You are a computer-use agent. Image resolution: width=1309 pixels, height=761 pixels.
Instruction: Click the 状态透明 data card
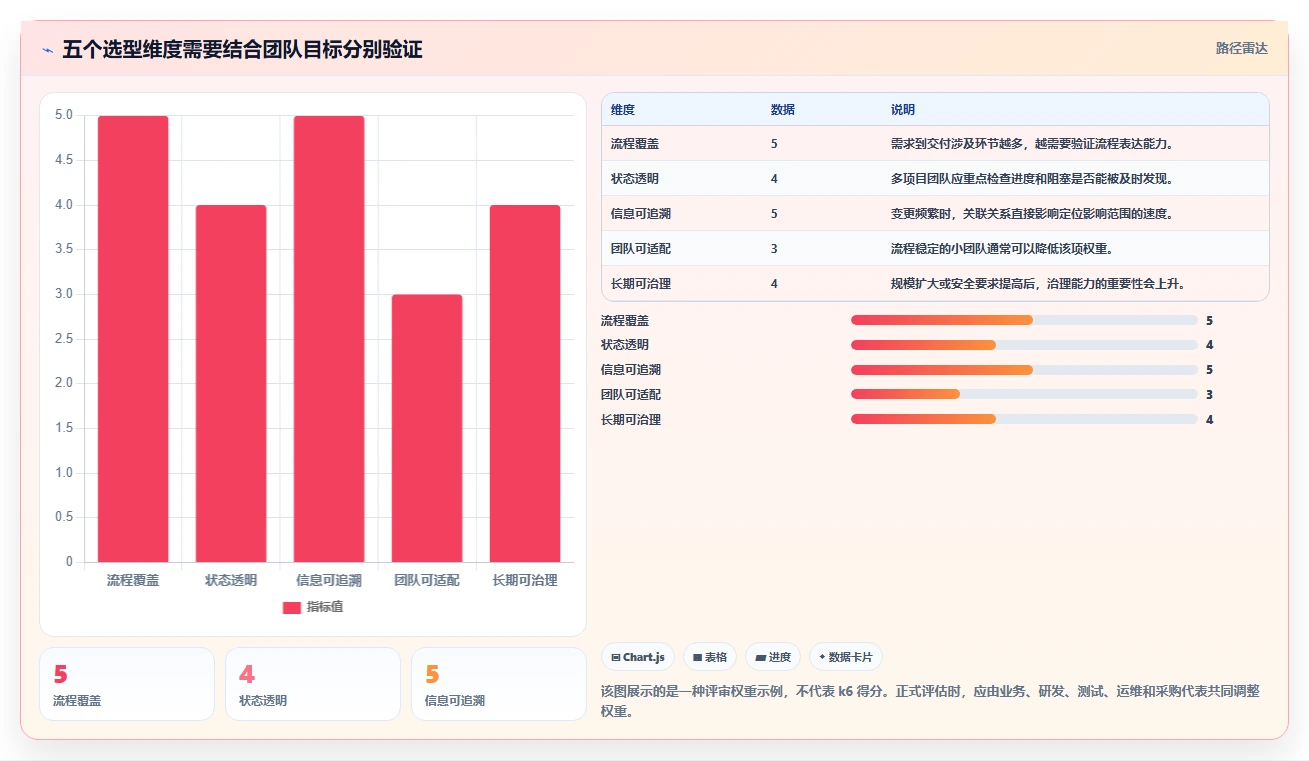[313, 684]
